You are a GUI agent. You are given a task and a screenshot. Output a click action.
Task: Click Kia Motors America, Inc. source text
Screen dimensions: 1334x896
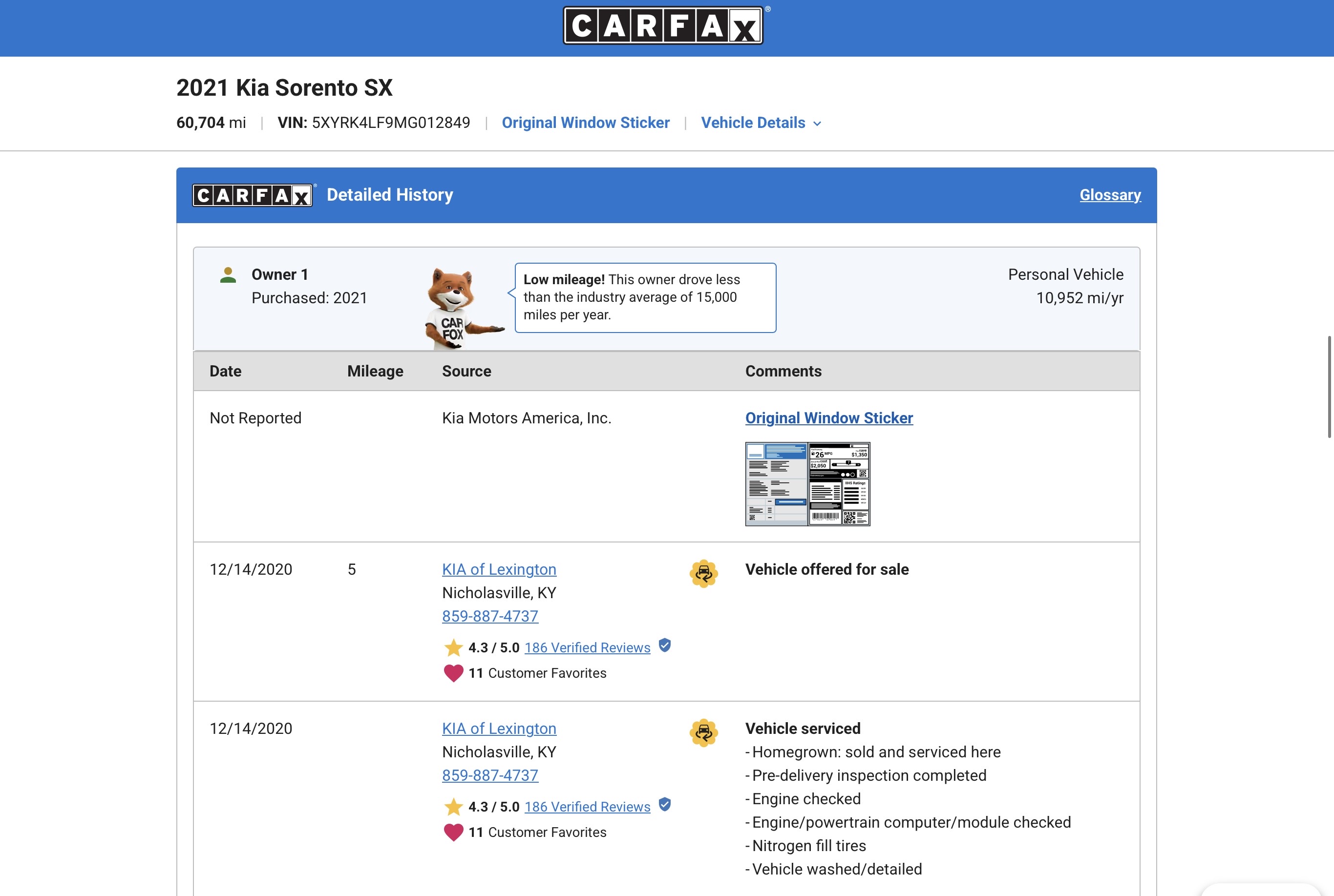tap(527, 418)
